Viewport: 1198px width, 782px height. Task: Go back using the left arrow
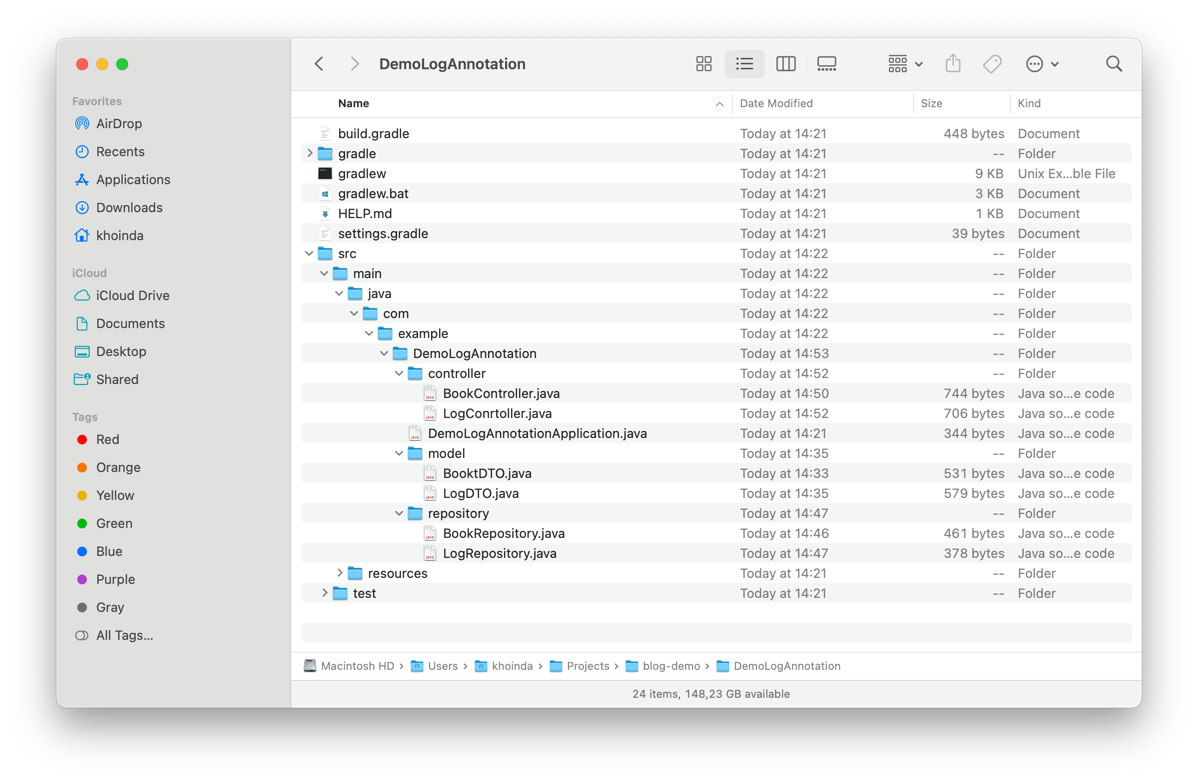click(x=319, y=64)
